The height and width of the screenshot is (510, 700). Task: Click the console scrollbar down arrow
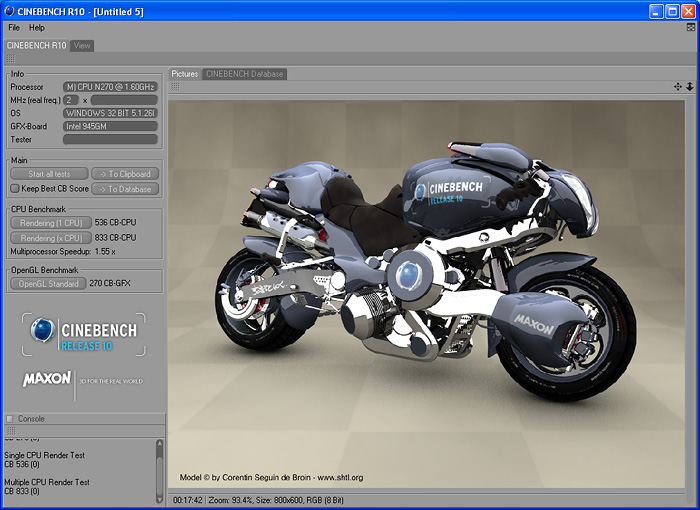[159, 499]
